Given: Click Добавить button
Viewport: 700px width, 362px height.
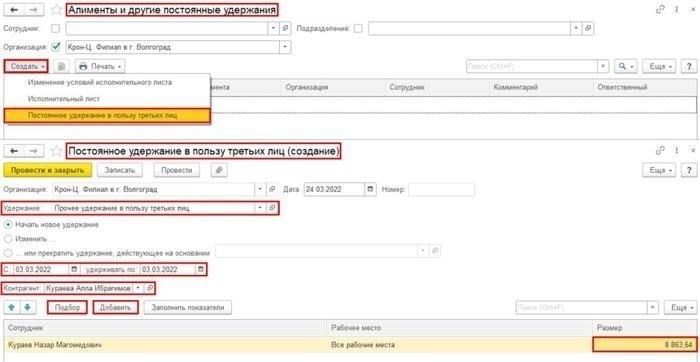Looking at the screenshot, I should pyautogui.click(x=116, y=308).
